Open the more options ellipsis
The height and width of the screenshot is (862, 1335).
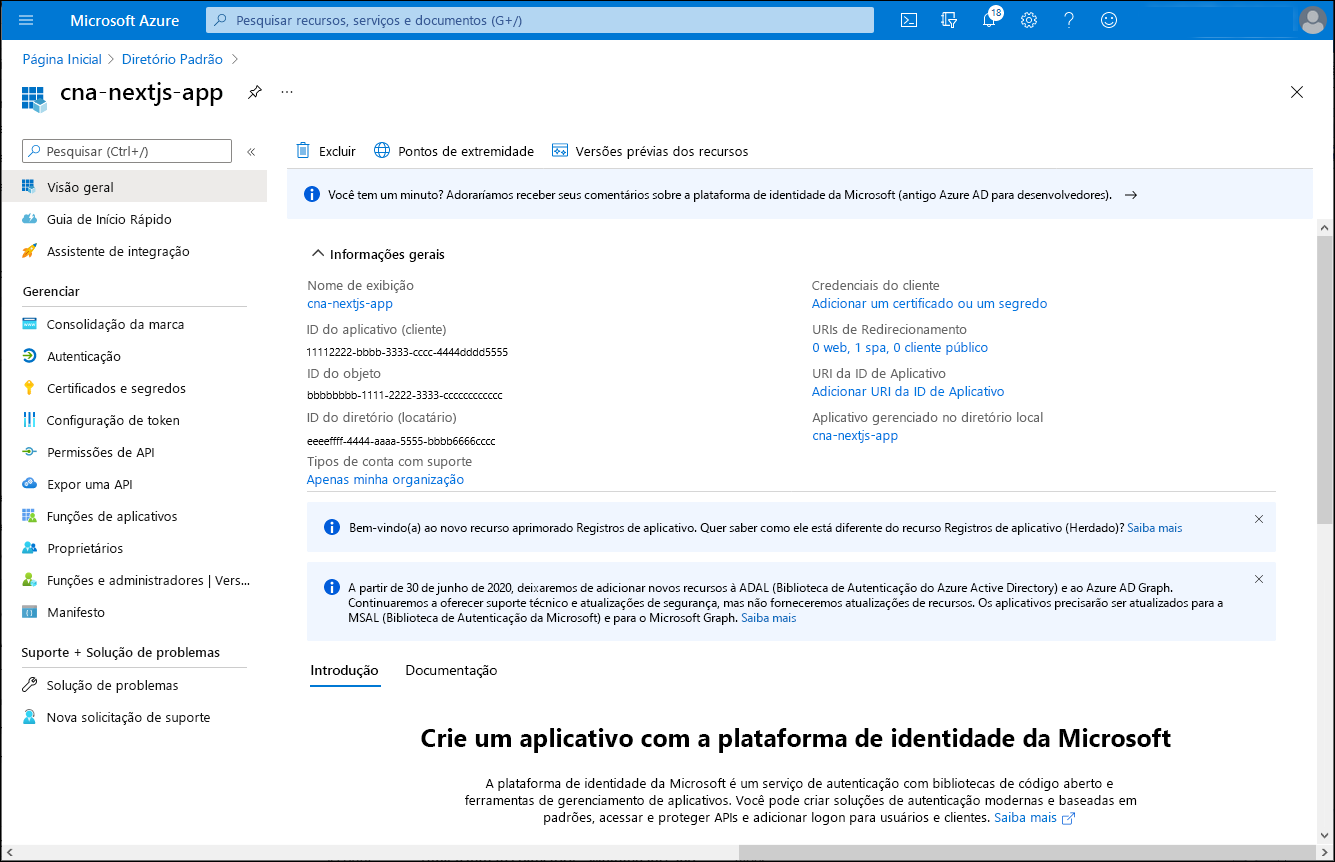287,92
